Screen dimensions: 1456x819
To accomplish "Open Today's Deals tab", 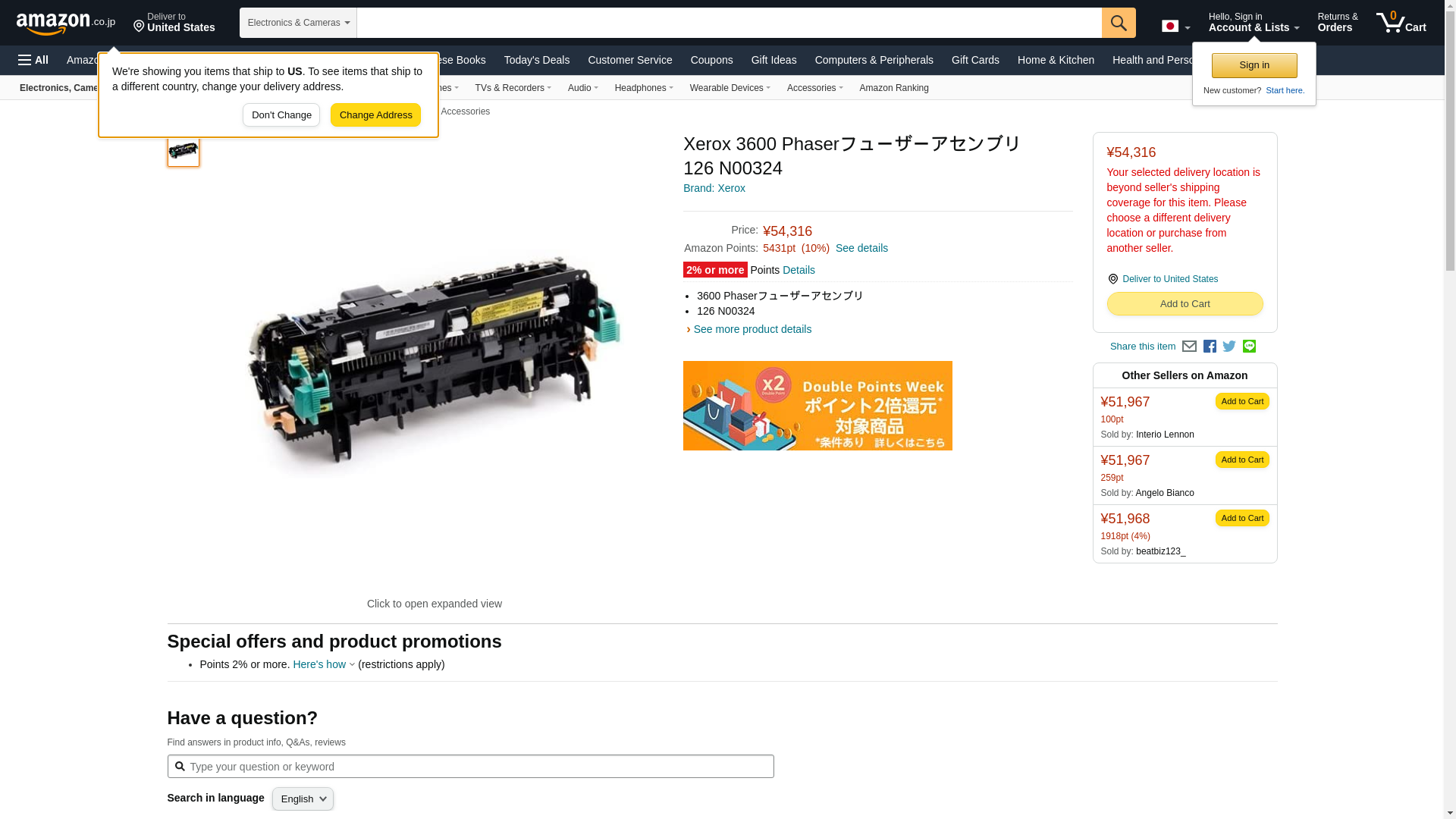I will click(x=536, y=60).
